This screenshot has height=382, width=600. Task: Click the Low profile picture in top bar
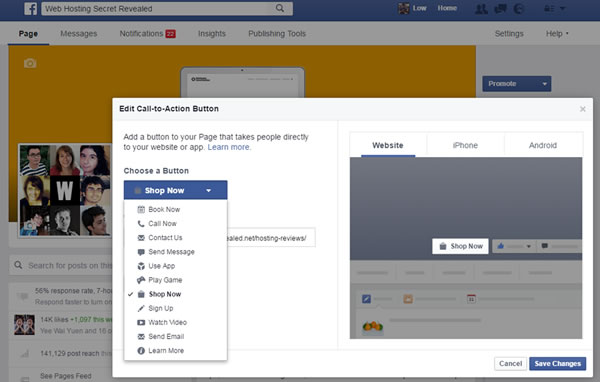[x=404, y=8]
